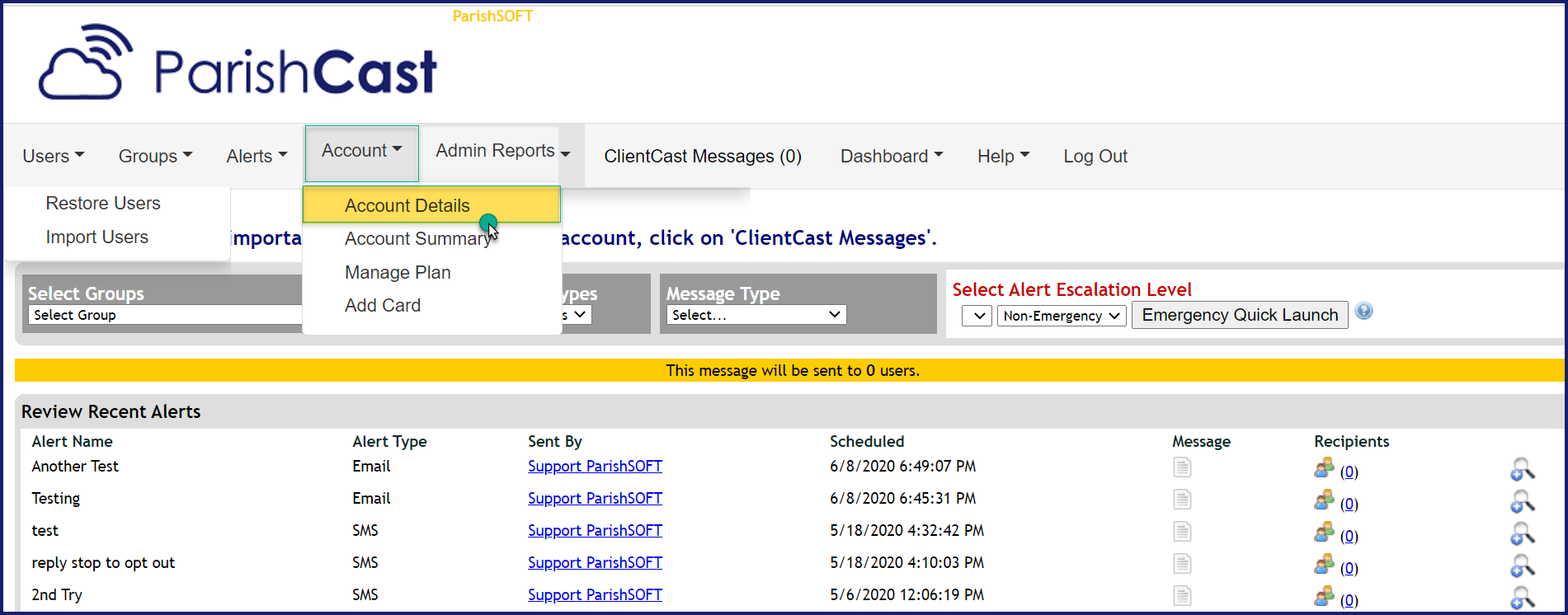Viewport: 1568px width, 615px height.
Task: Click recipient count (0) for Testing row
Action: [1349, 504]
